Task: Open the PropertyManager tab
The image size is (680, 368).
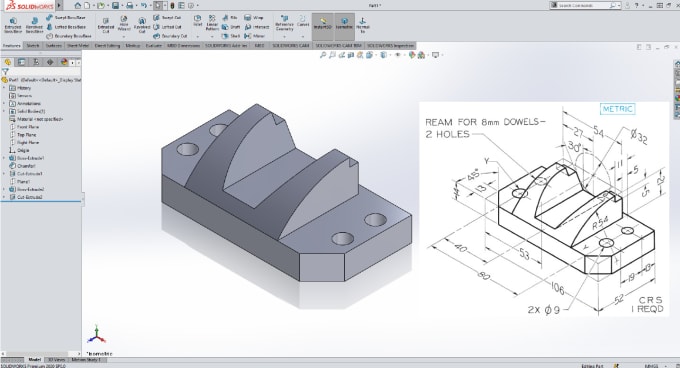Action: (x=22, y=62)
